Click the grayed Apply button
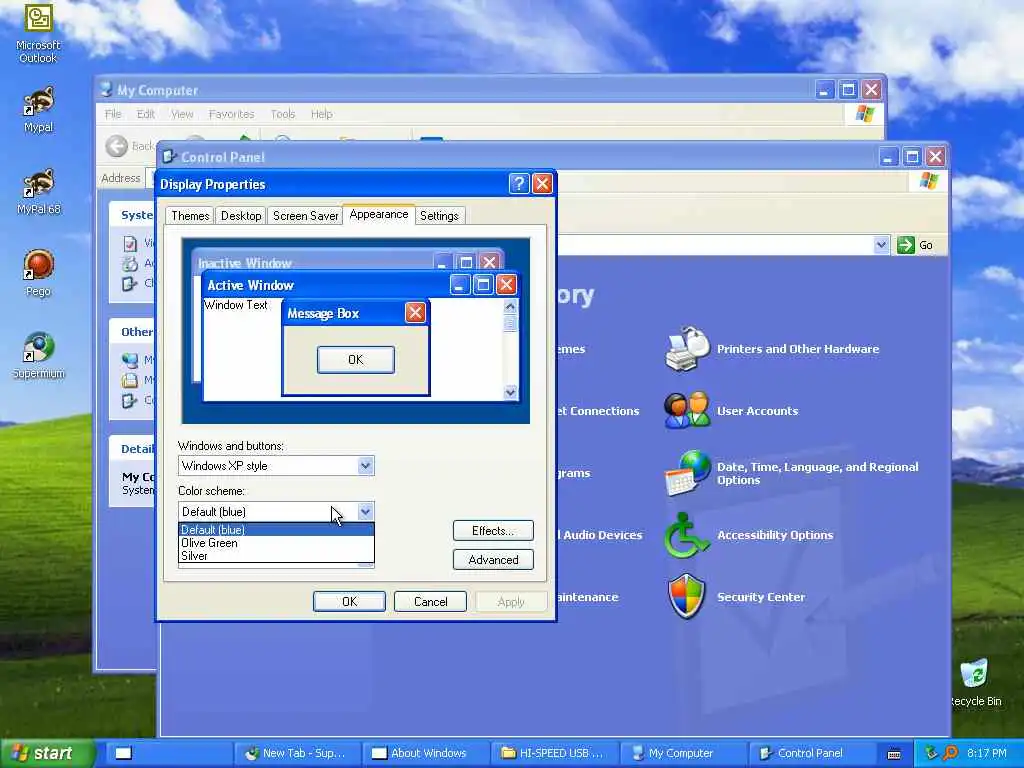1024x768 pixels. 511,601
